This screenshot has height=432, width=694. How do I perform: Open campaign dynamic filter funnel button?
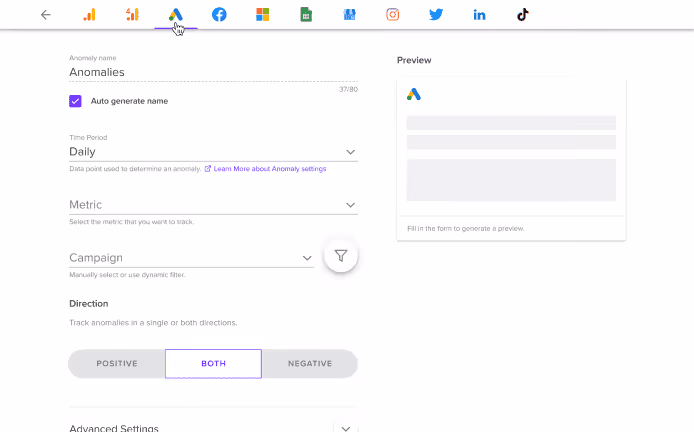341,256
